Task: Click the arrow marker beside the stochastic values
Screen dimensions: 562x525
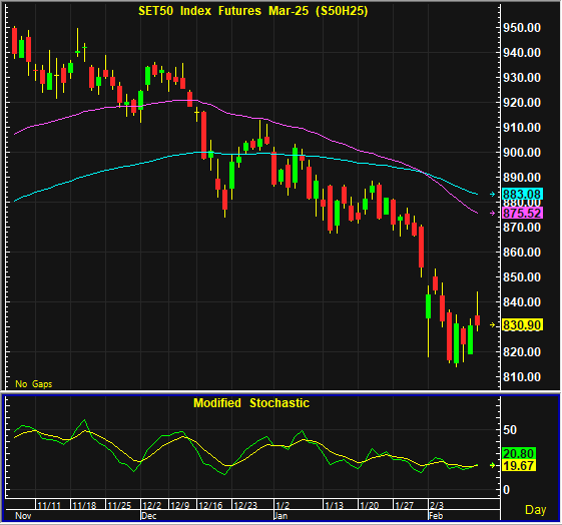Action: point(492,465)
